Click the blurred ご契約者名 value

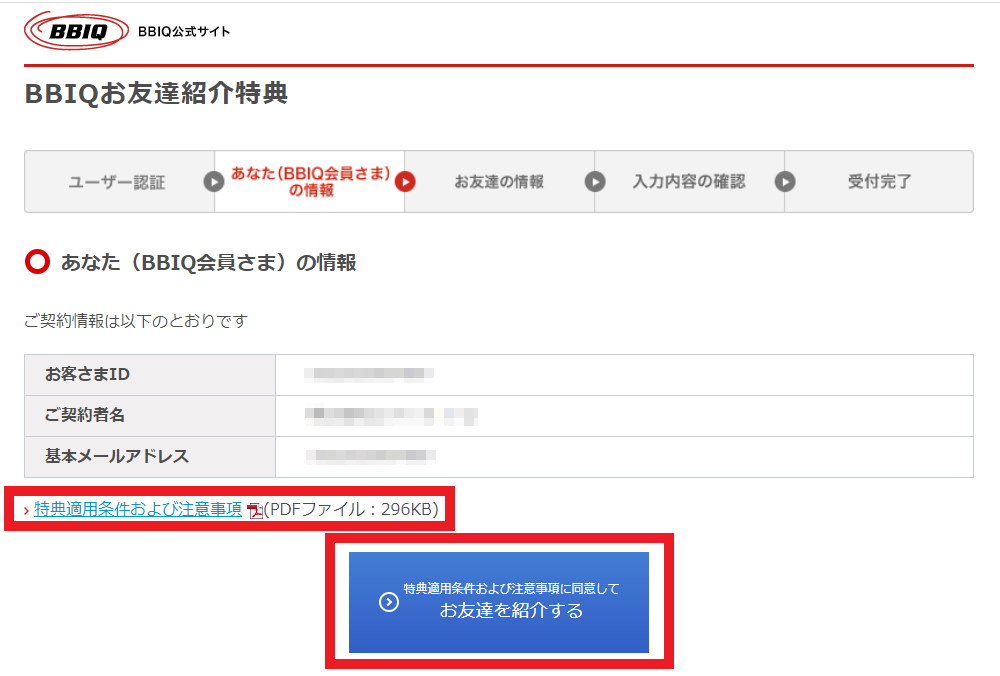coord(392,415)
